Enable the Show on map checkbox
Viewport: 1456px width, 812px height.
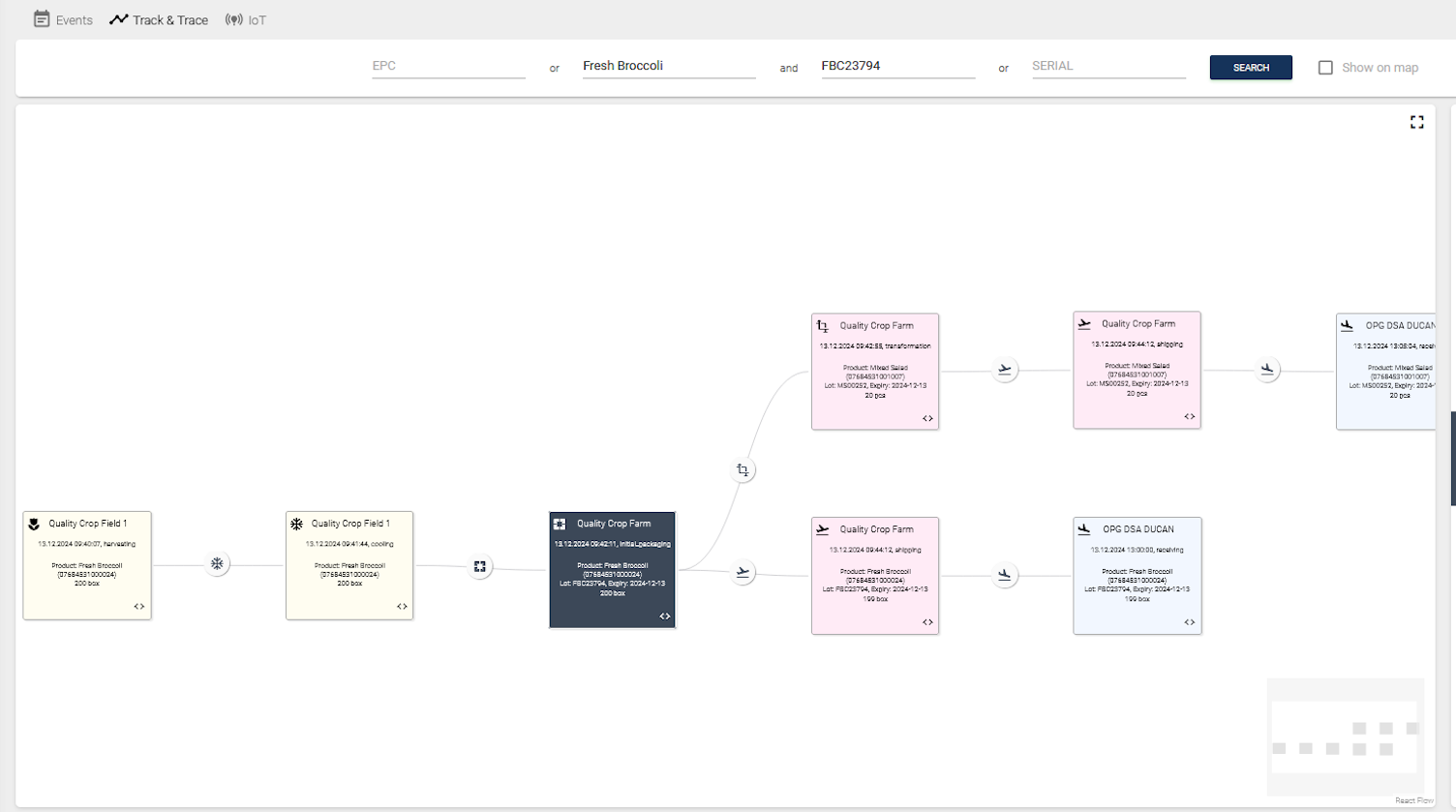tap(1325, 67)
